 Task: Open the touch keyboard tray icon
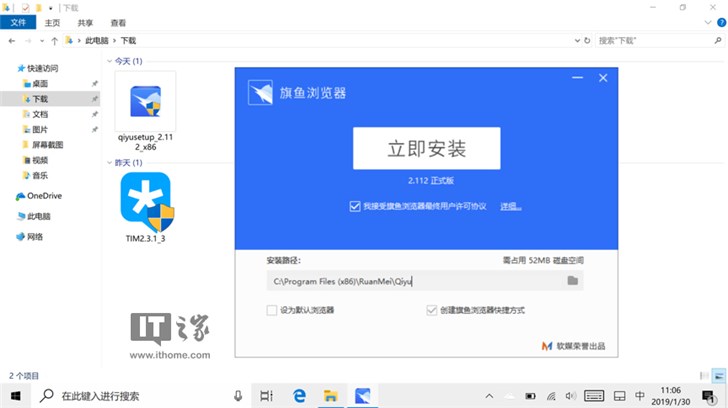594,396
